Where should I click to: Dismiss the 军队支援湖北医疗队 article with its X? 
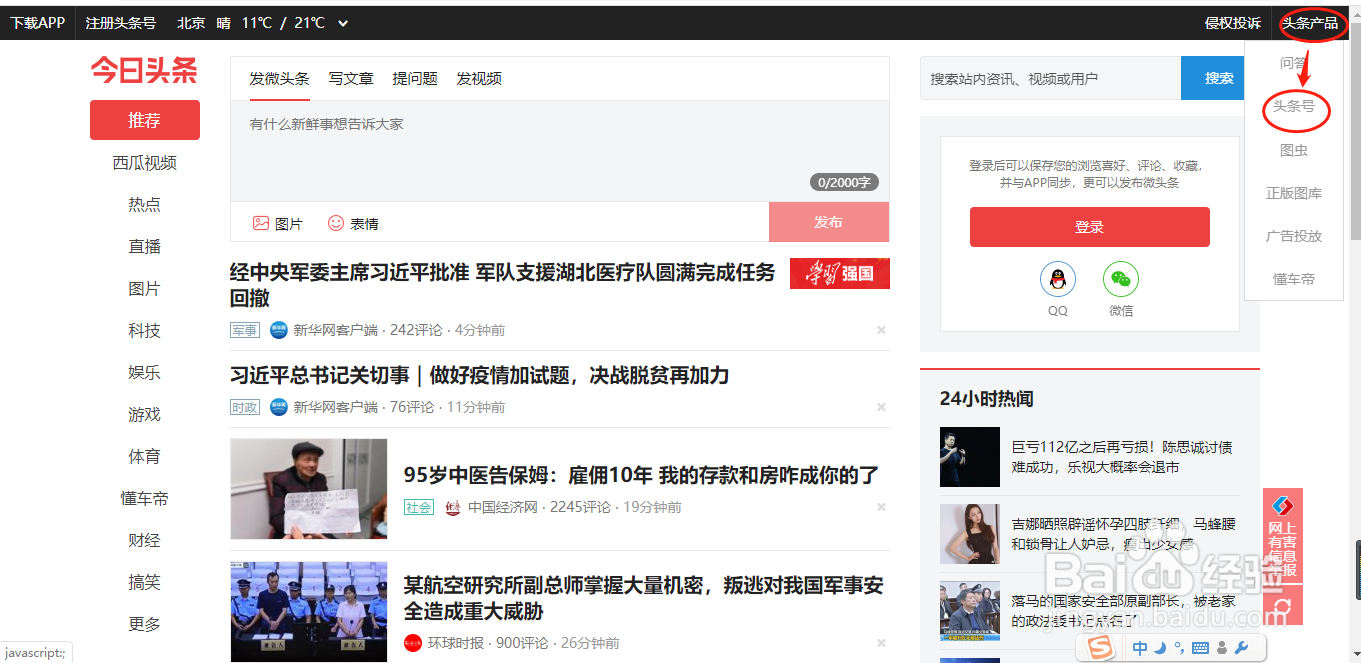pyautogui.click(x=881, y=330)
